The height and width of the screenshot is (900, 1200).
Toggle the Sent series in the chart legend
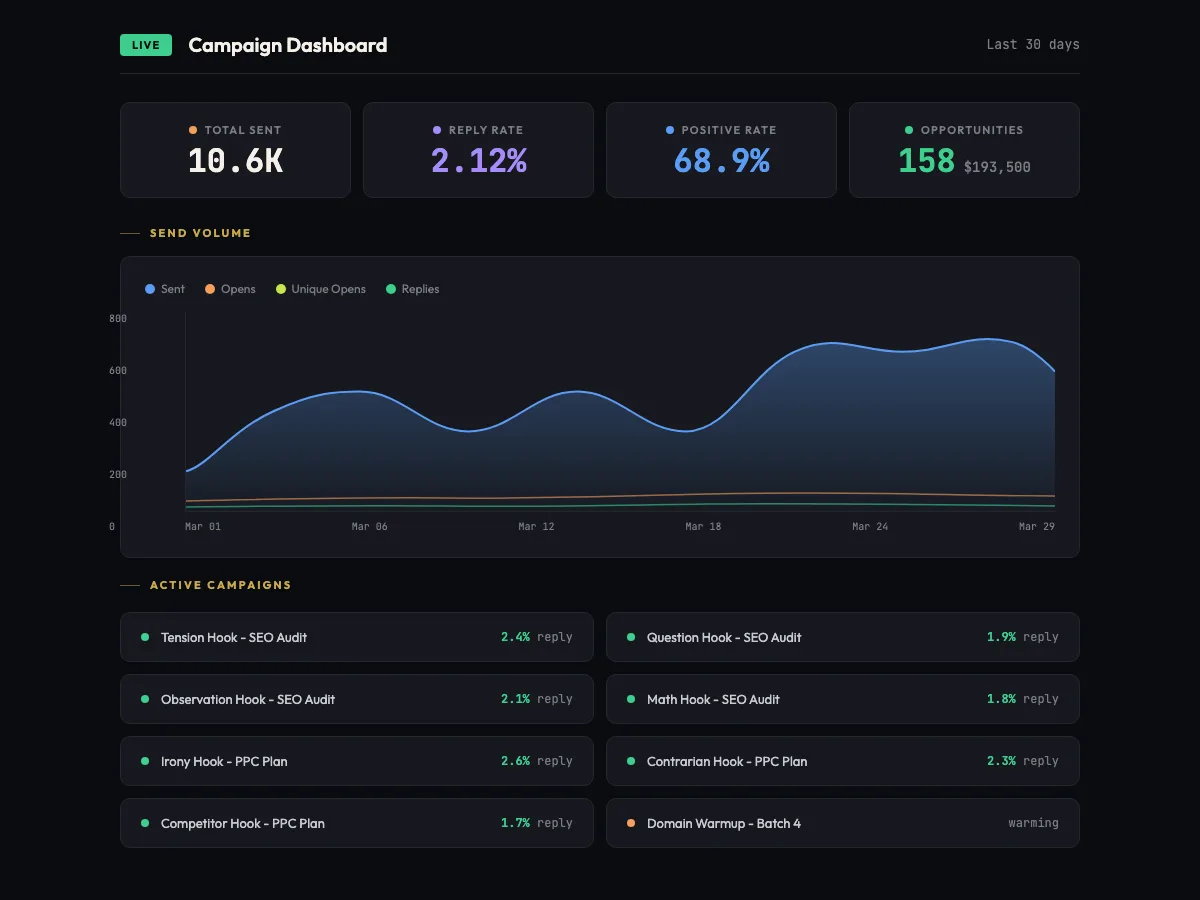pos(164,289)
